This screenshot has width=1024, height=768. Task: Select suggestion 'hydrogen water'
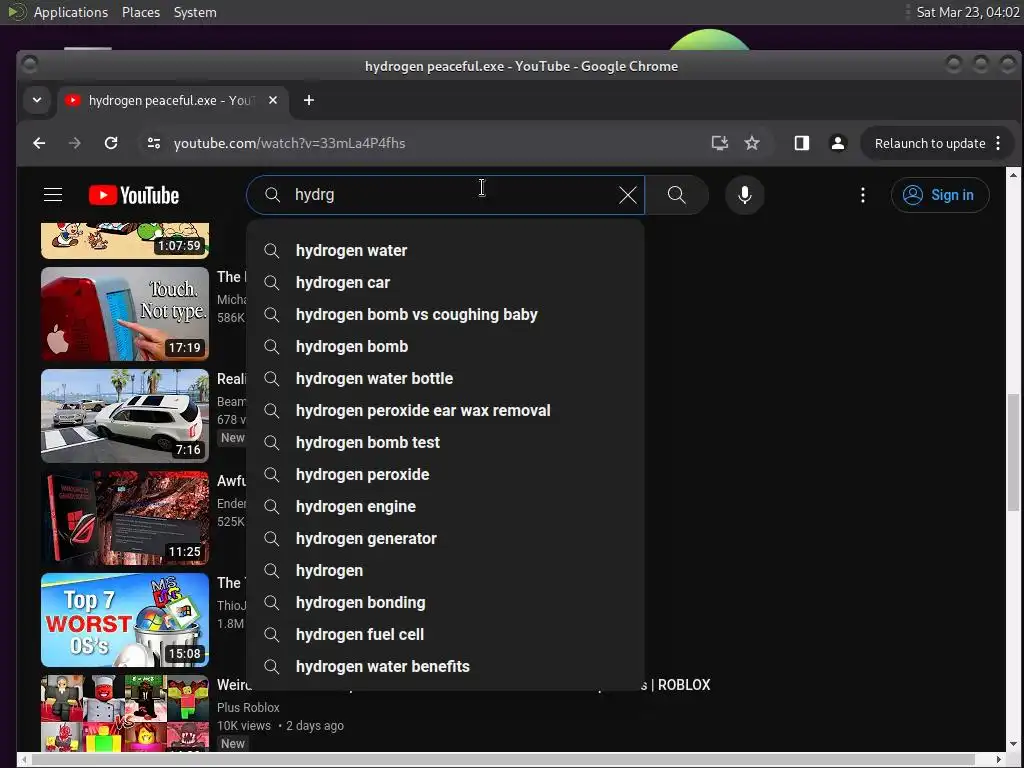pyautogui.click(x=445, y=250)
